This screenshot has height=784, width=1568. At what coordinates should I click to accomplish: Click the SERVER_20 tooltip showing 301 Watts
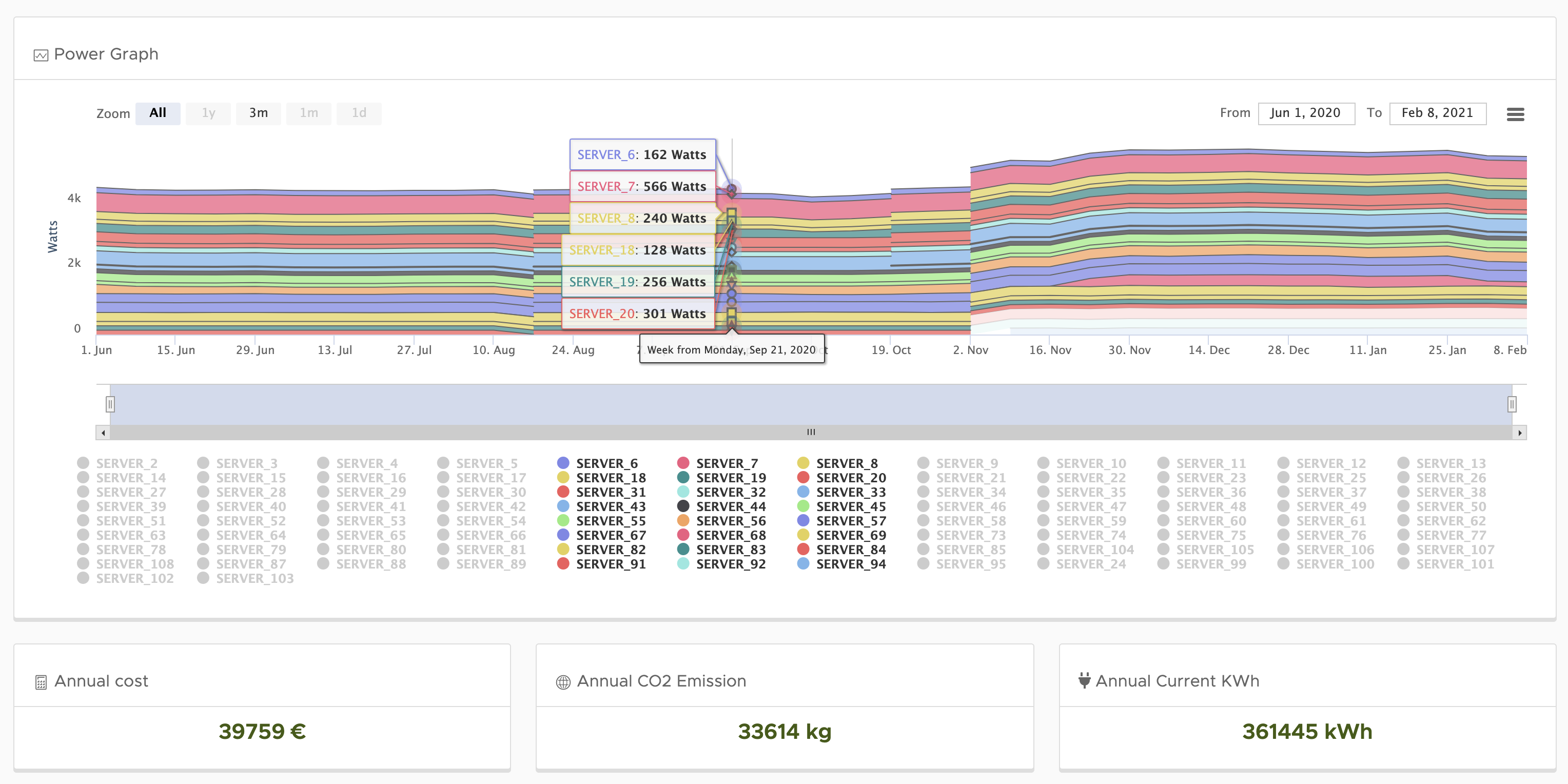coord(638,313)
